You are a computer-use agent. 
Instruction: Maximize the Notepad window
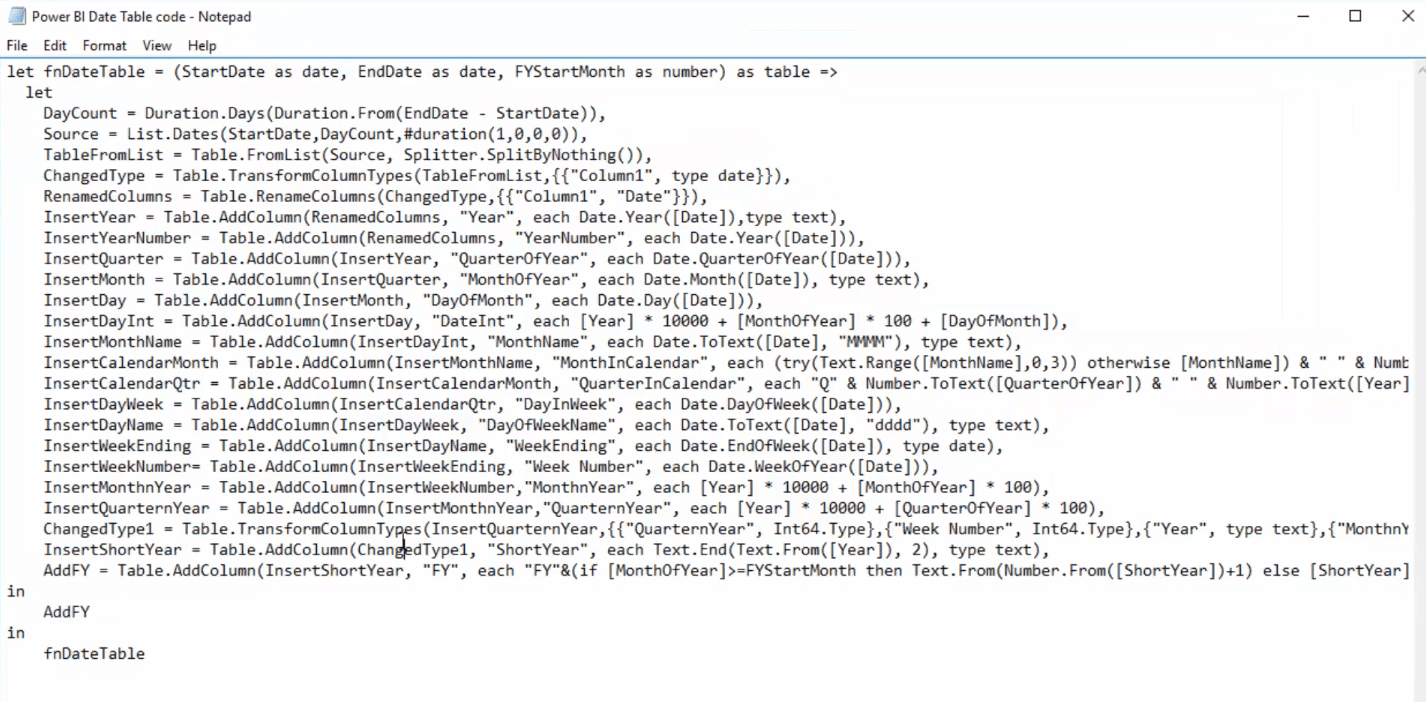pyautogui.click(x=1355, y=16)
